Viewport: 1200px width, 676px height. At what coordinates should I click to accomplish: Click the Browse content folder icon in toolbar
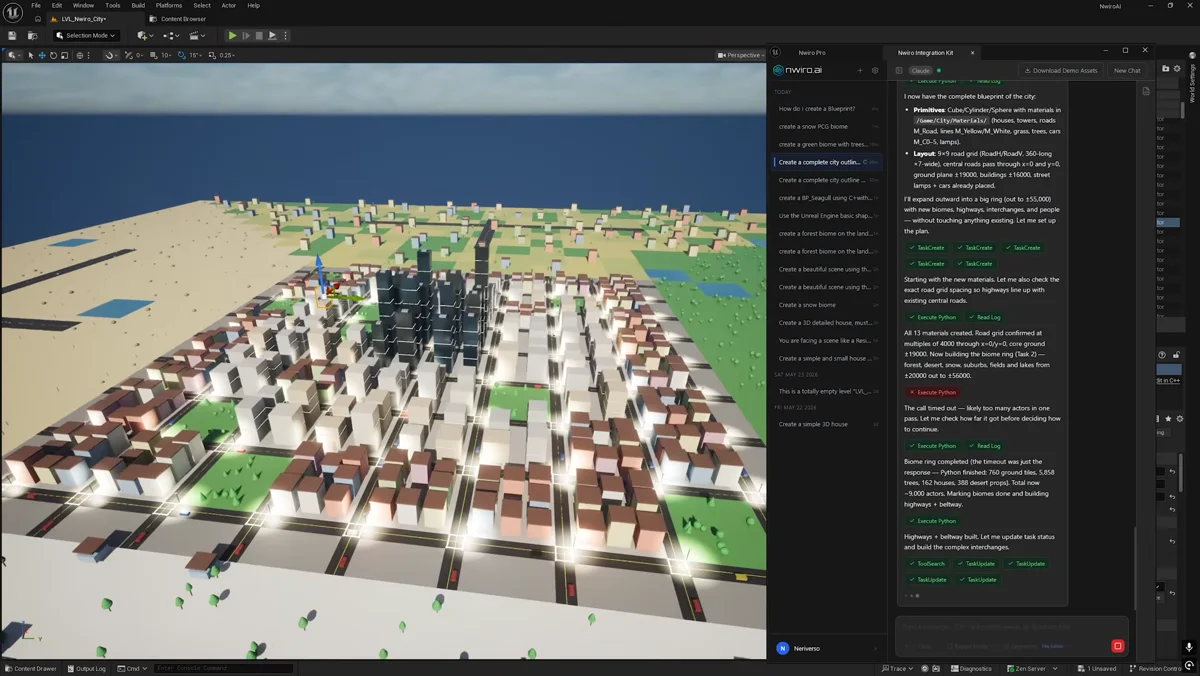tap(31, 35)
